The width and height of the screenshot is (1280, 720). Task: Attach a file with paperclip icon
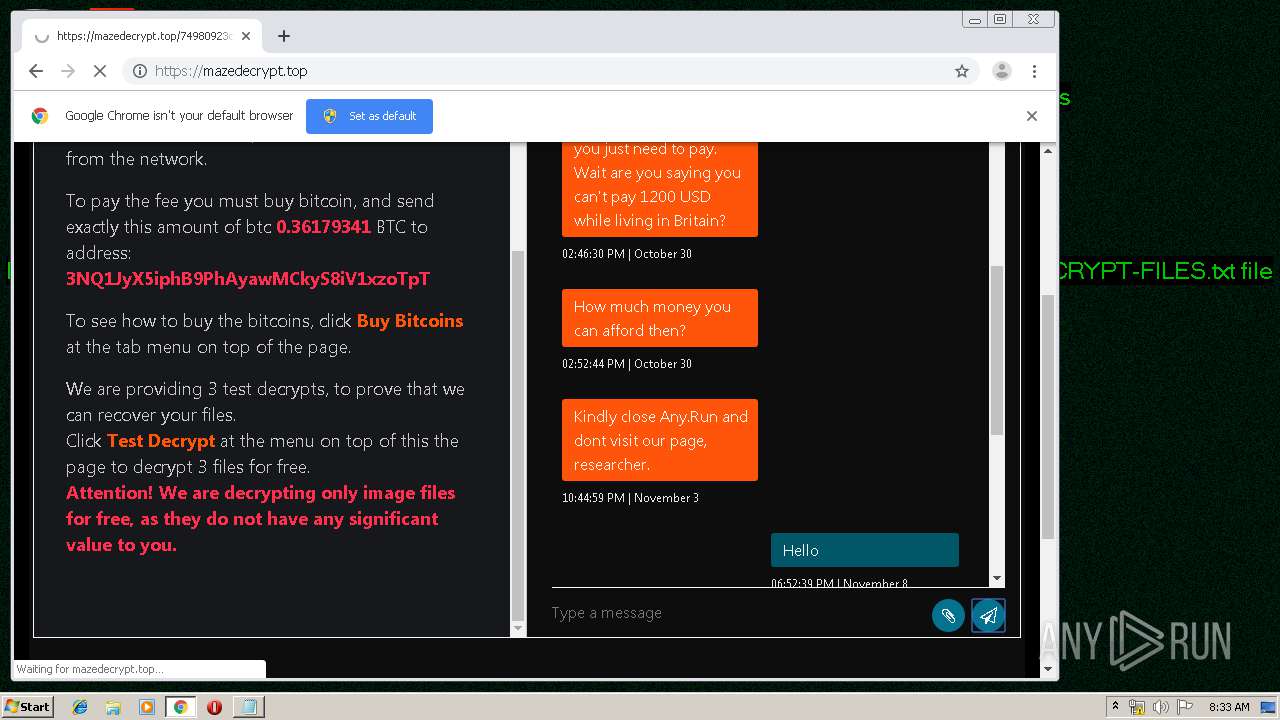pos(948,615)
